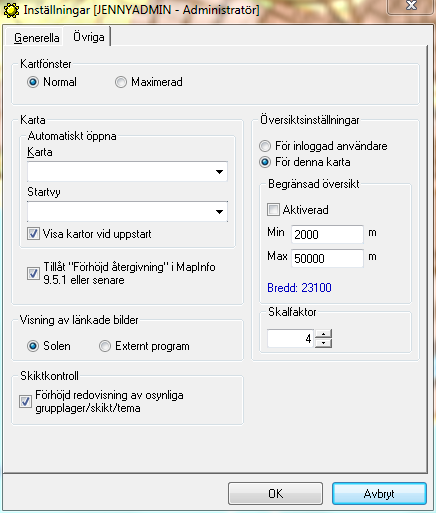Click the Solen sun icon in title bar
This screenshot has width=436, height=513.
[11, 10]
